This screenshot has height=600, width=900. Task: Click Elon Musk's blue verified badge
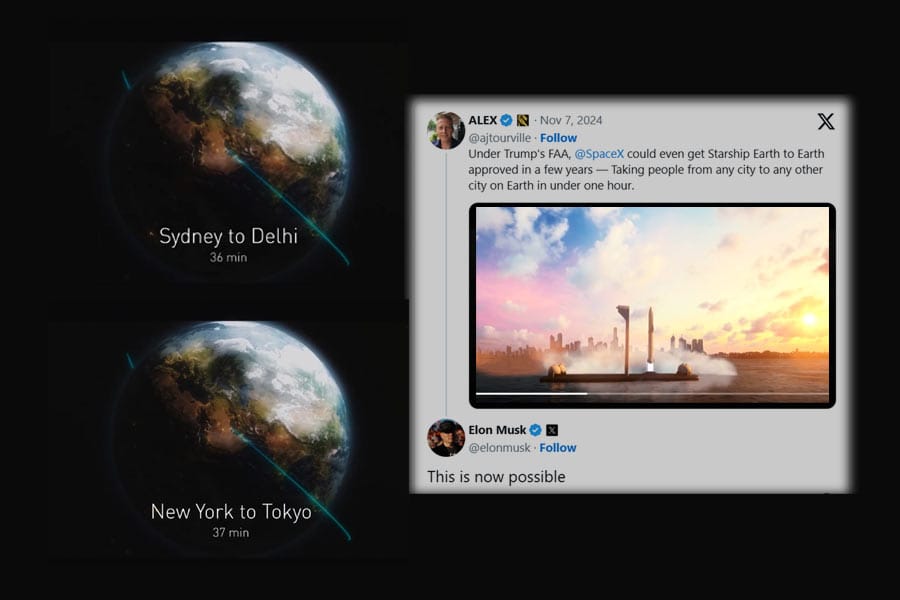pyautogui.click(x=535, y=430)
